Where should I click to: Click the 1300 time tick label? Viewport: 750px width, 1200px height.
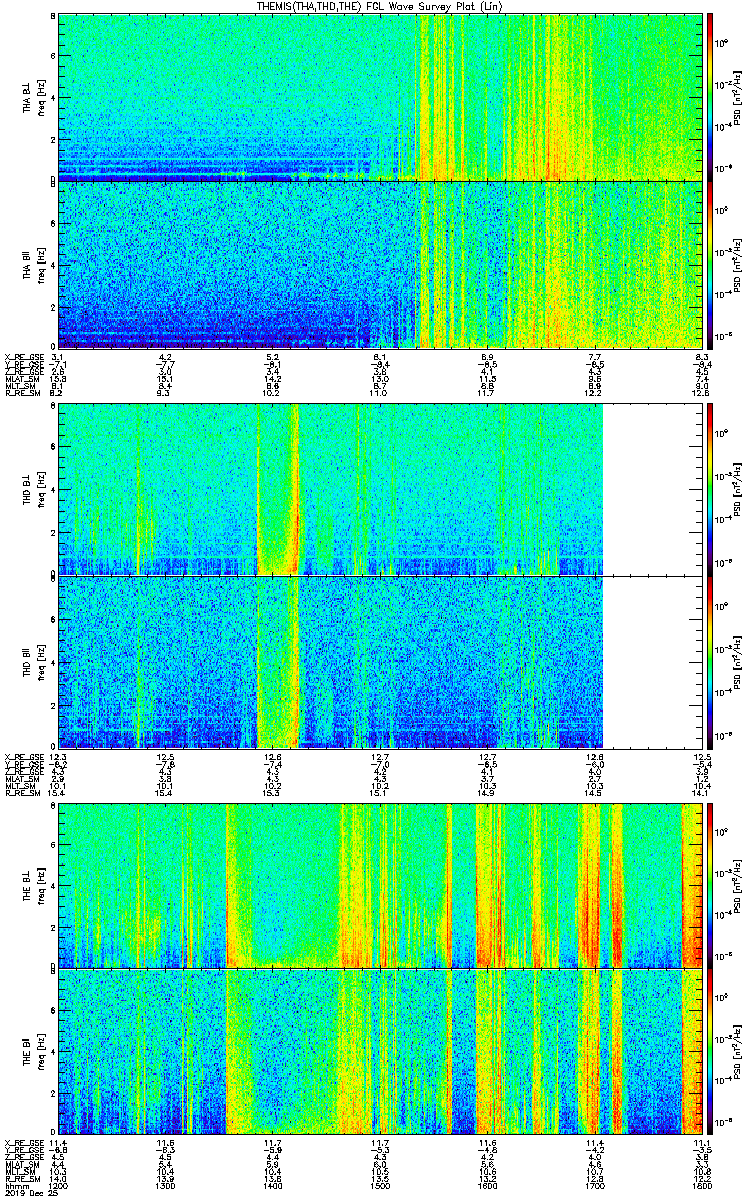point(165,1186)
